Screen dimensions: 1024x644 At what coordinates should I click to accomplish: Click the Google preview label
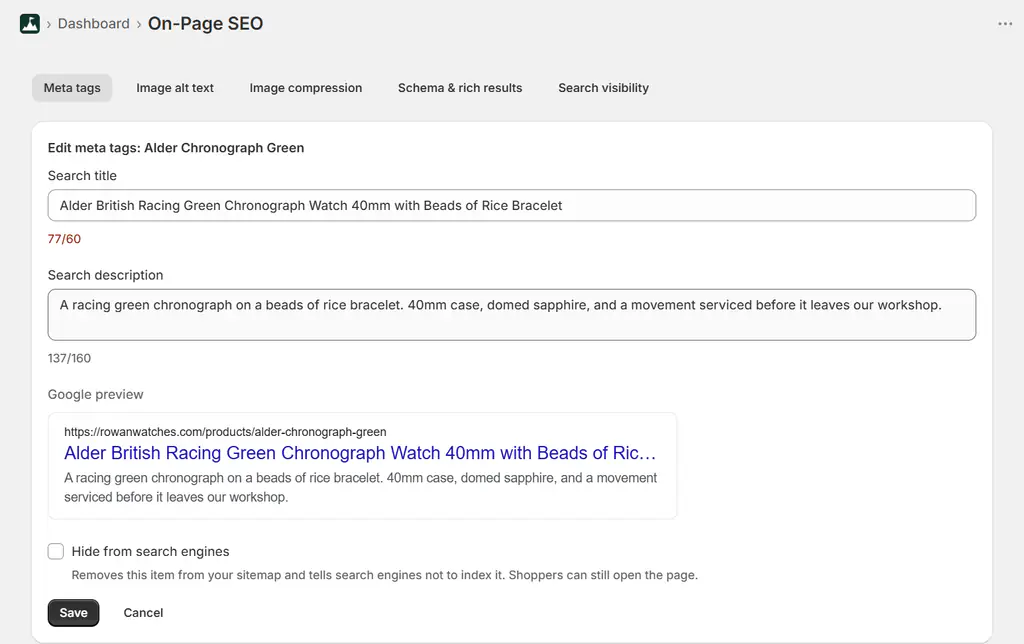(95, 394)
